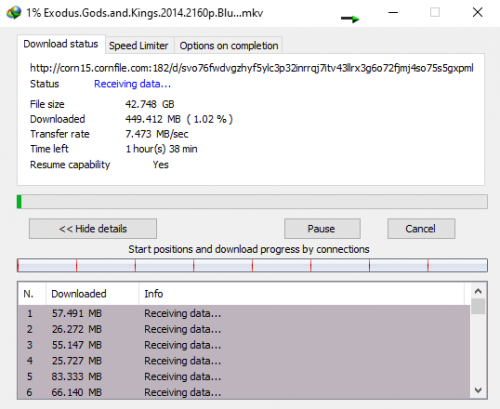The width and height of the screenshot is (500, 409).
Task: Click the IDM globe icon in title bar
Action: tap(13, 13)
